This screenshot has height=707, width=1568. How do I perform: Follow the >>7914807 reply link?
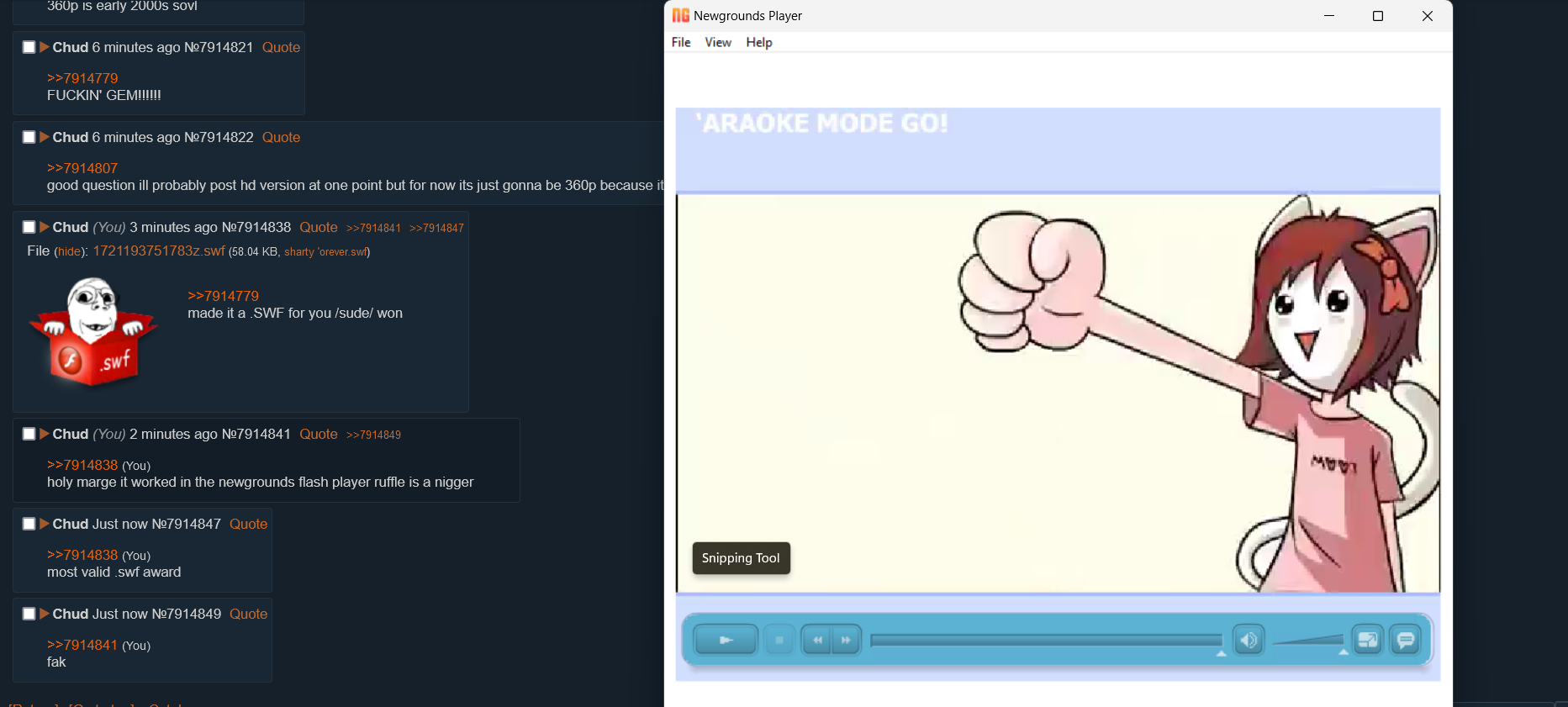[82, 168]
